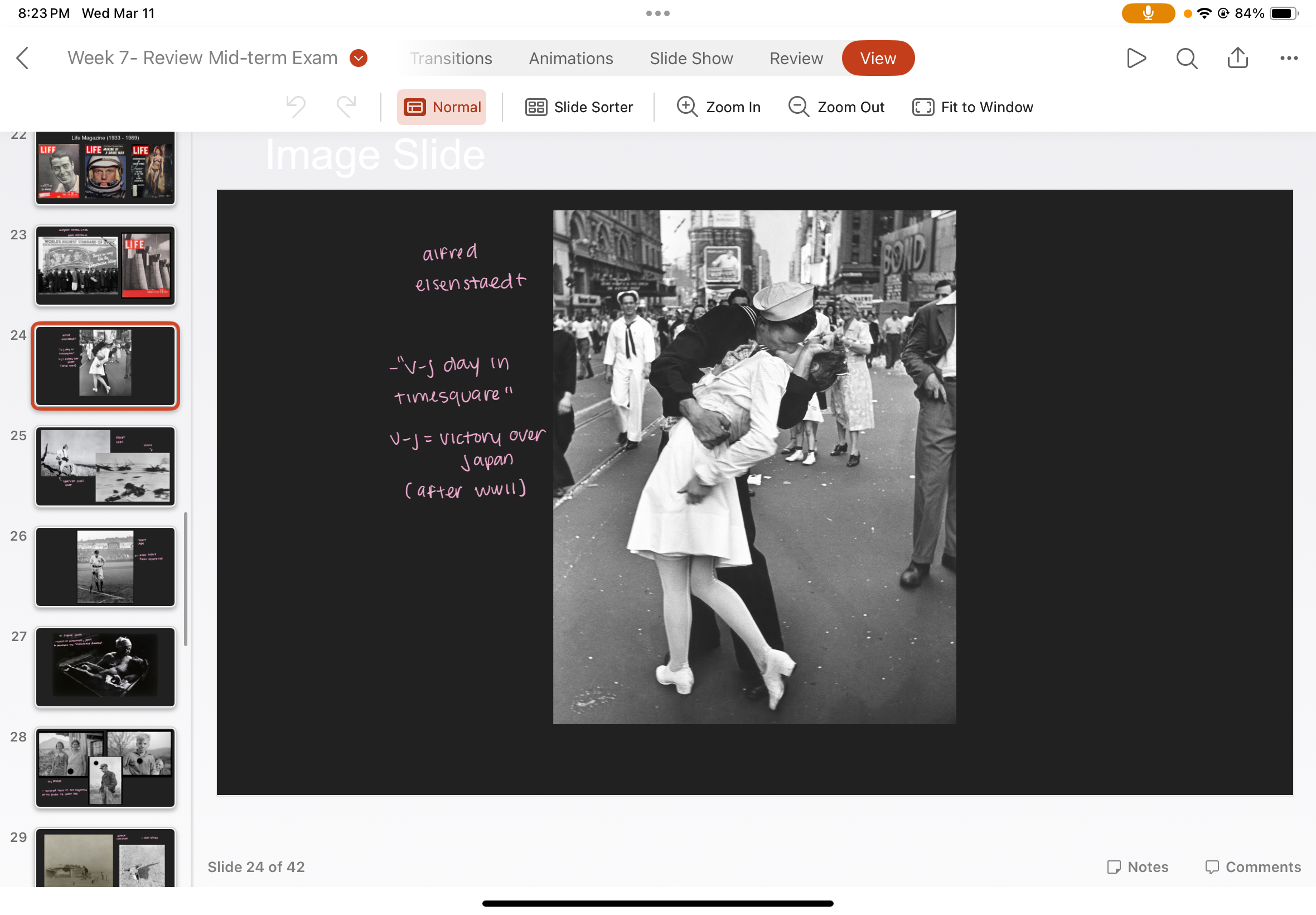The height and width of the screenshot is (915, 1316).
Task: Open search with magnifier icon
Action: point(1187,58)
